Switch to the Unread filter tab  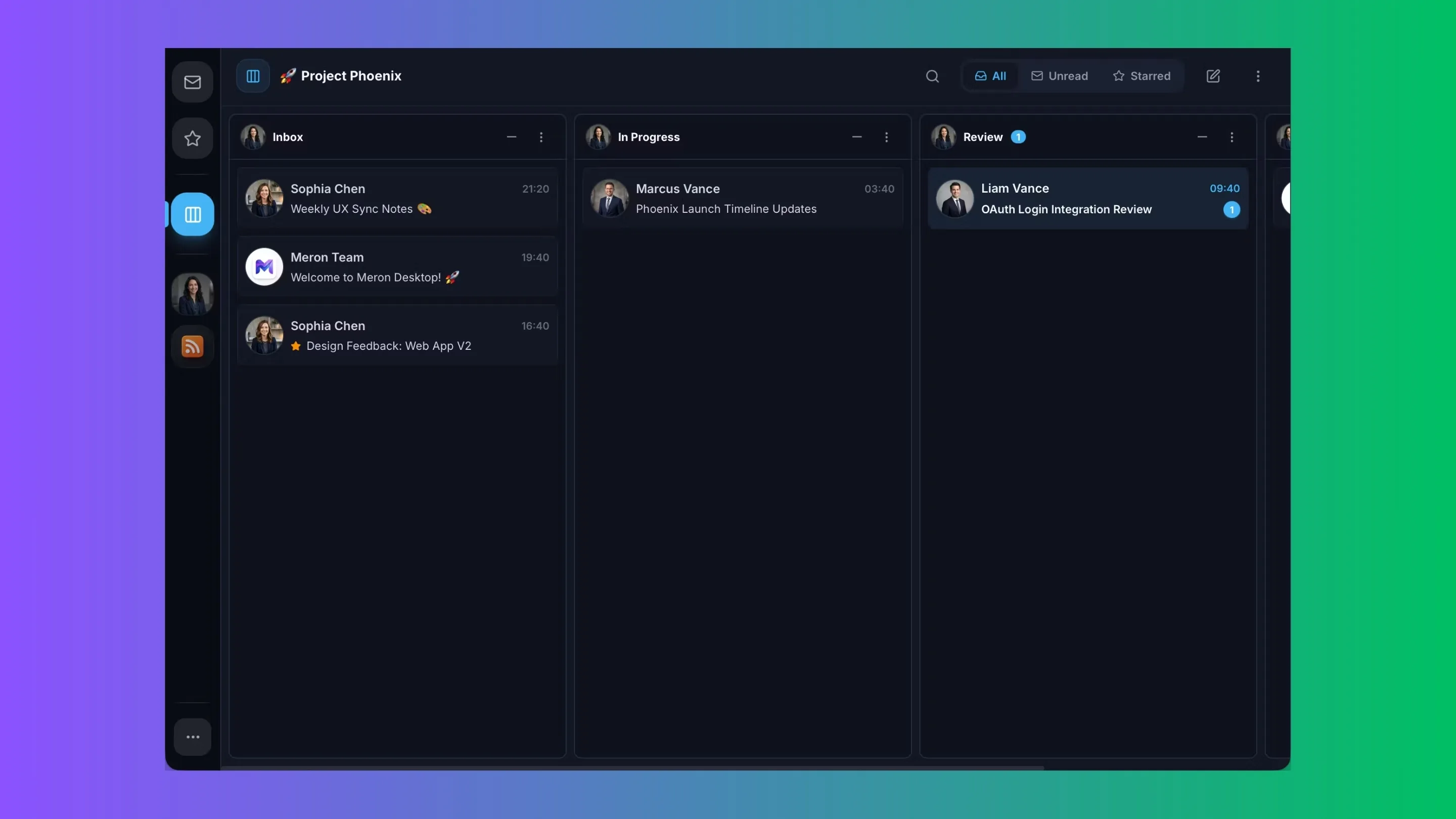[x=1059, y=76]
